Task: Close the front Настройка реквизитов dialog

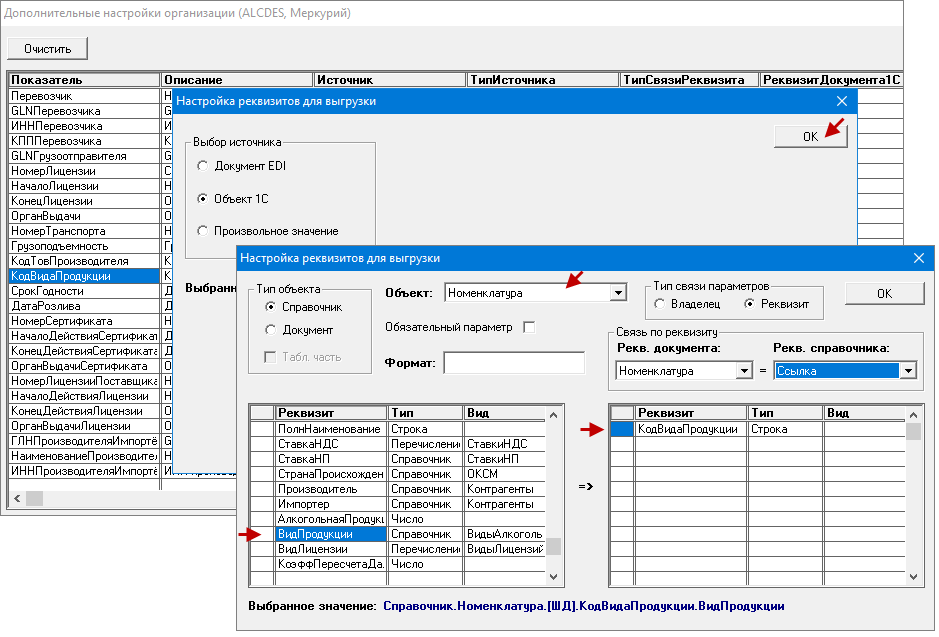Action: tap(919, 258)
